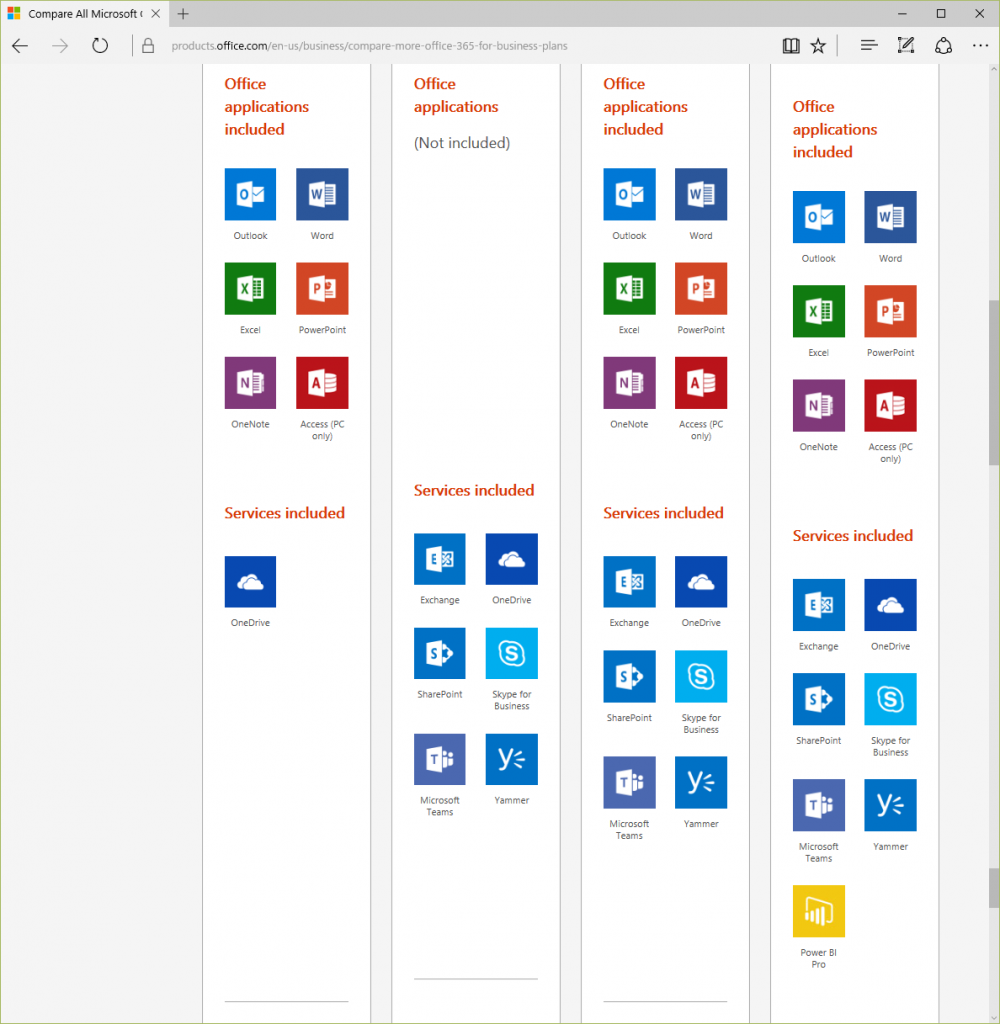Select Skype for Business in the second plan column
This screenshot has width=1000, height=1024.
[511, 653]
